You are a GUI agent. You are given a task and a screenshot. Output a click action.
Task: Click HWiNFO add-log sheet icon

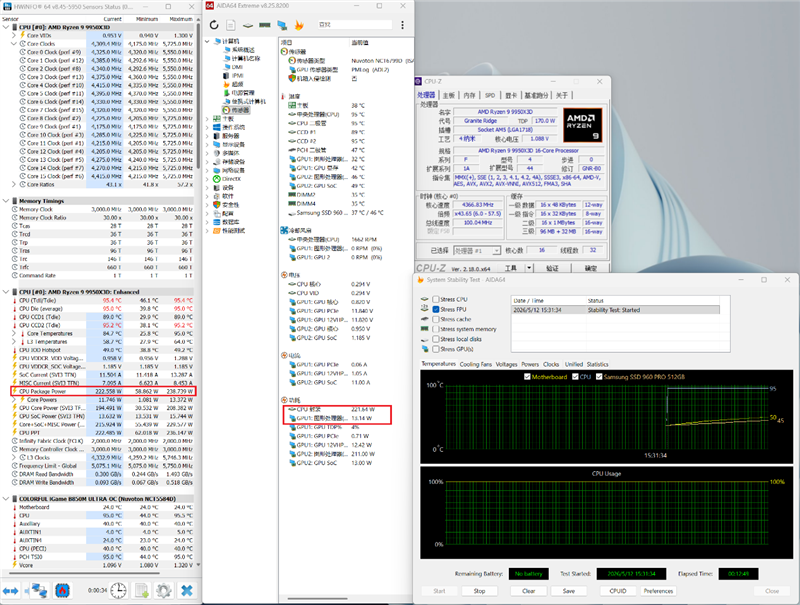tap(141, 590)
